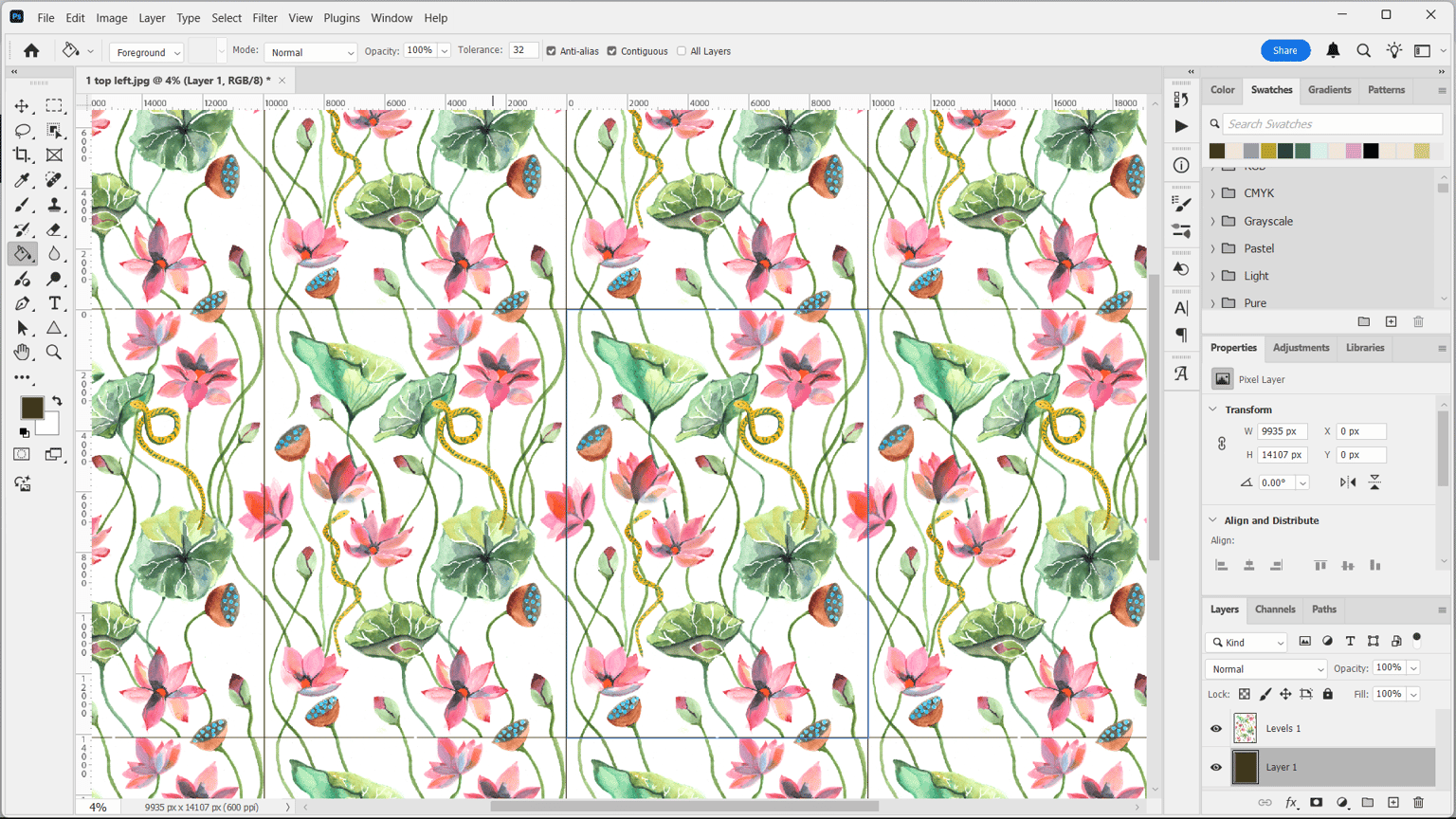Image resolution: width=1456 pixels, height=819 pixels.
Task: Create new swatch group folder
Action: click(x=1364, y=322)
